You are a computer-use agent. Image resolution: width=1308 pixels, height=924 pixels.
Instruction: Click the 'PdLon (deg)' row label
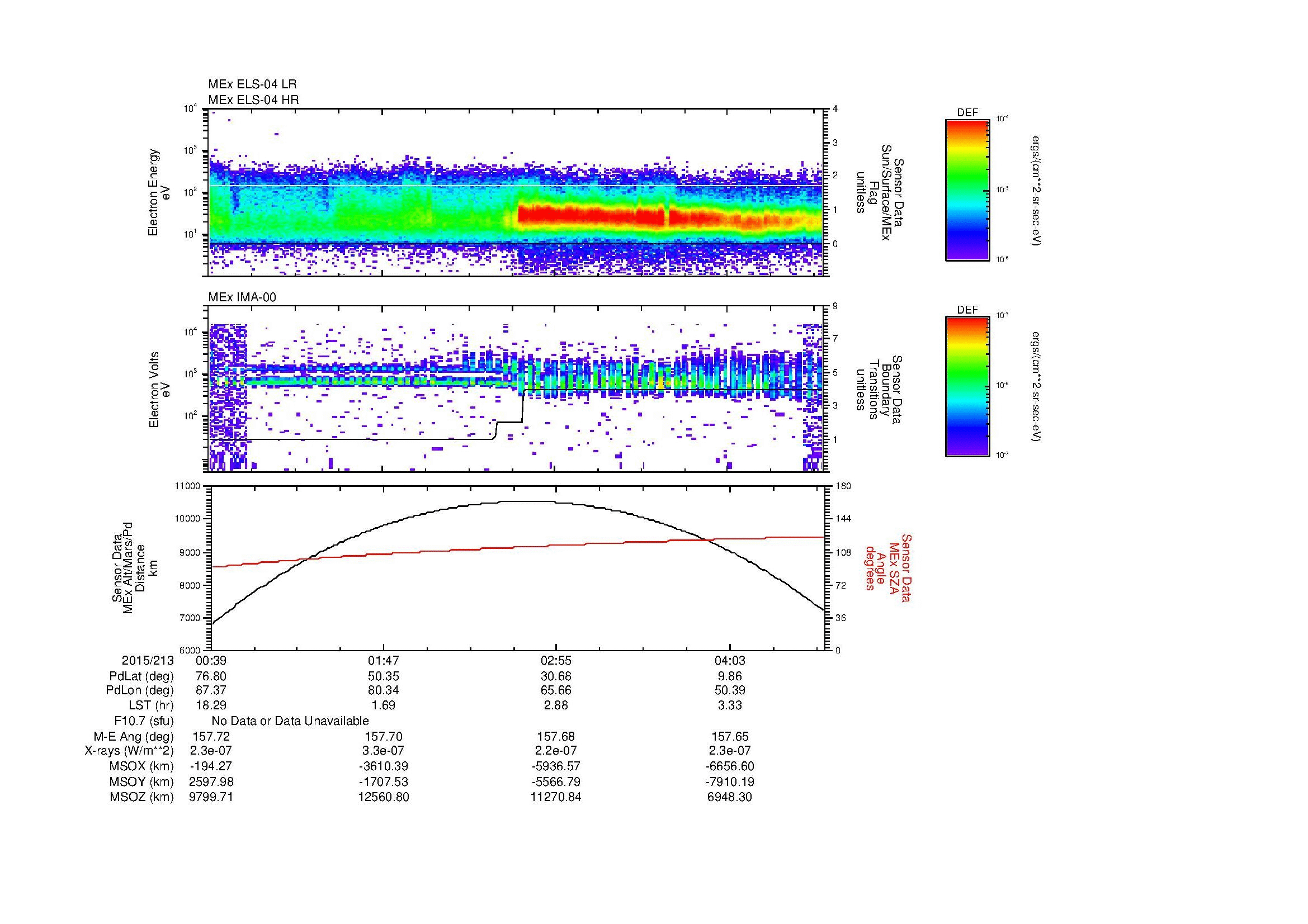pyautogui.click(x=140, y=690)
